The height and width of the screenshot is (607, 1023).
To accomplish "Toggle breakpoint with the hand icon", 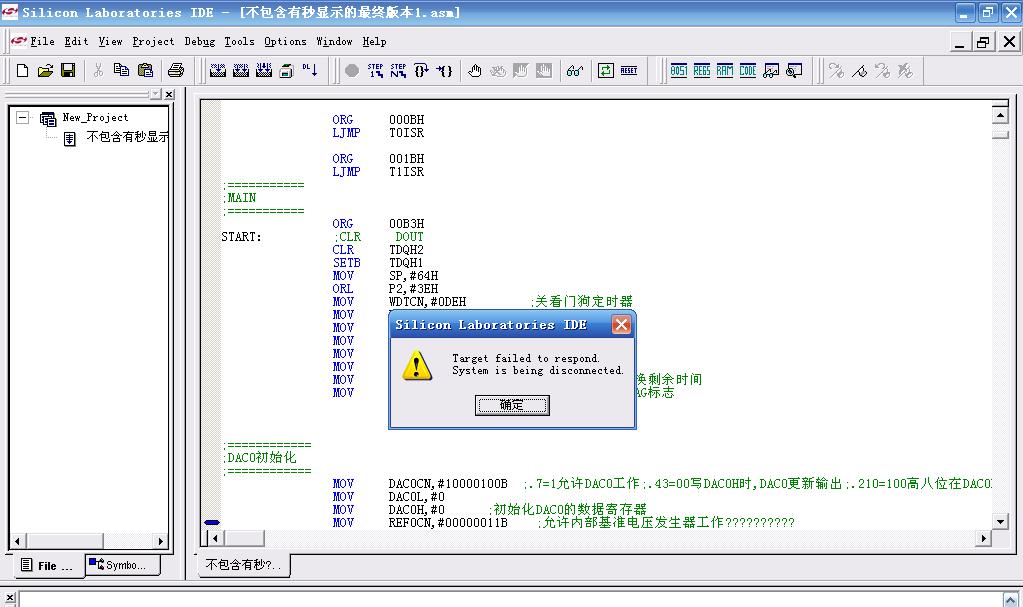I will coord(475,70).
